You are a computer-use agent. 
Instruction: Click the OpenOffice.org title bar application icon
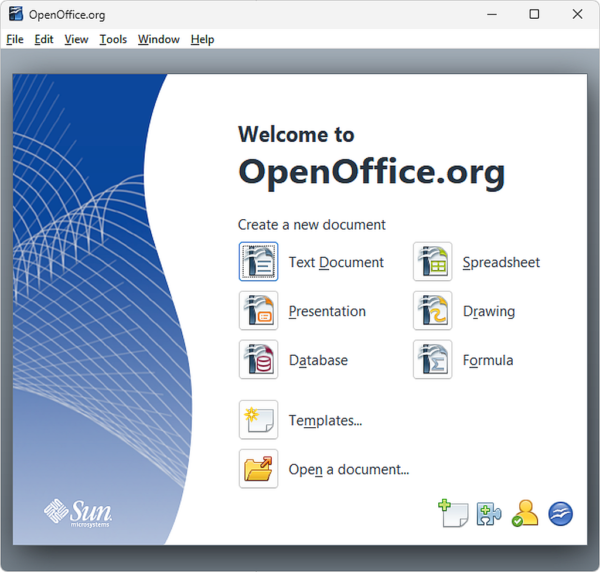tap(16, 14)
